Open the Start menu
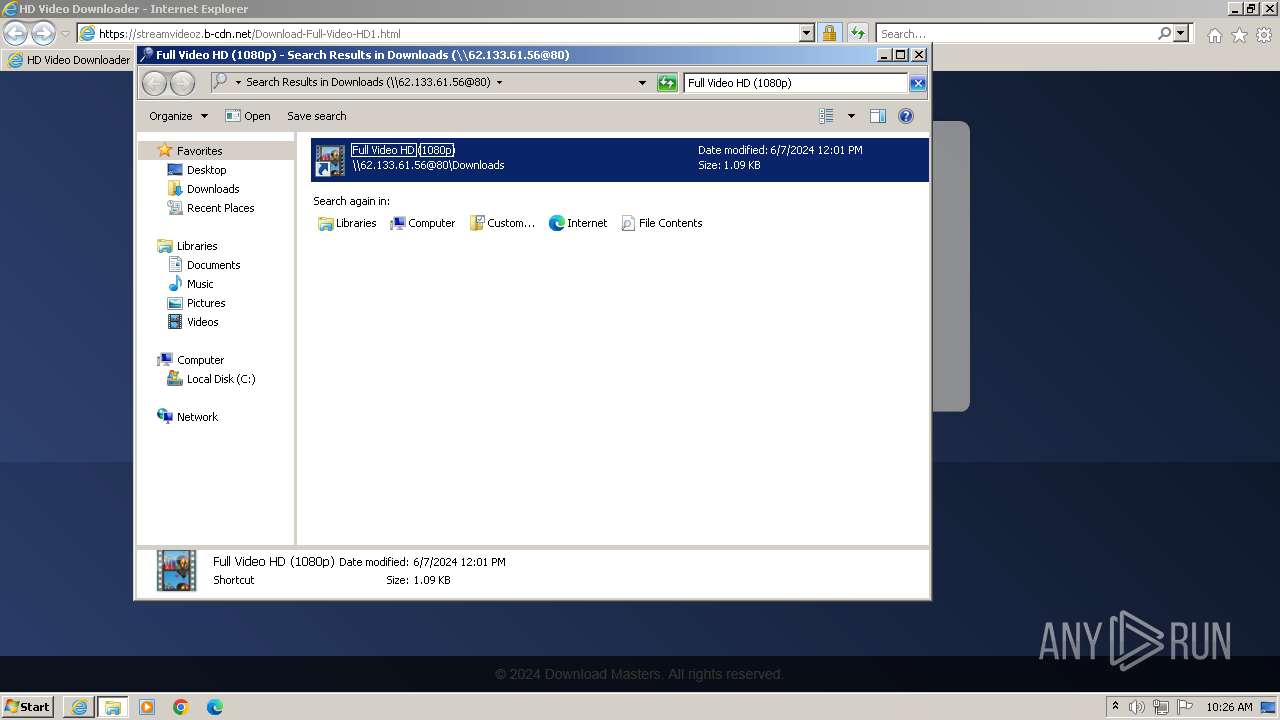 pos(28,706)
